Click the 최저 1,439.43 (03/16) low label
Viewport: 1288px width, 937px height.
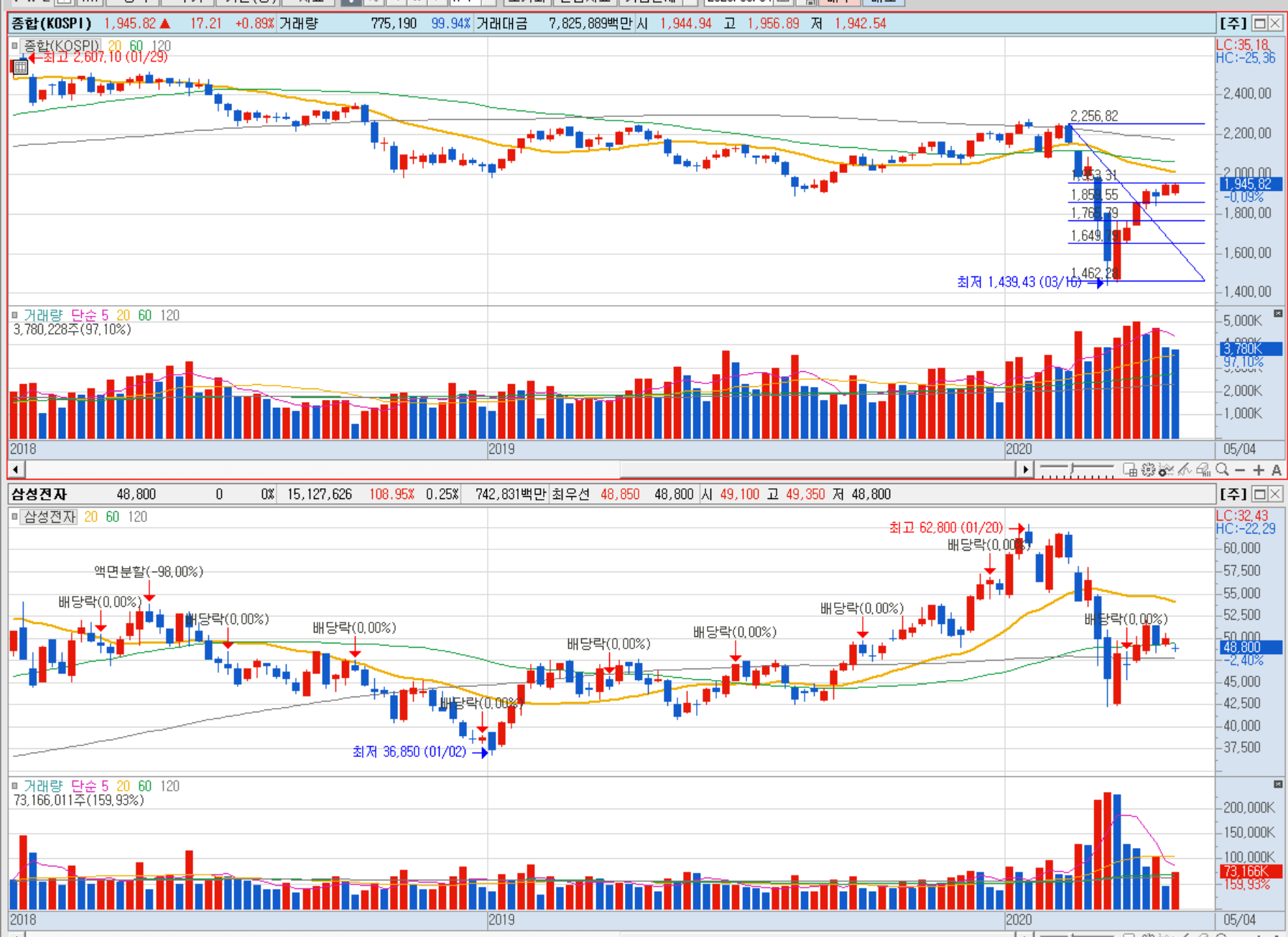(x=1019, y=282)
